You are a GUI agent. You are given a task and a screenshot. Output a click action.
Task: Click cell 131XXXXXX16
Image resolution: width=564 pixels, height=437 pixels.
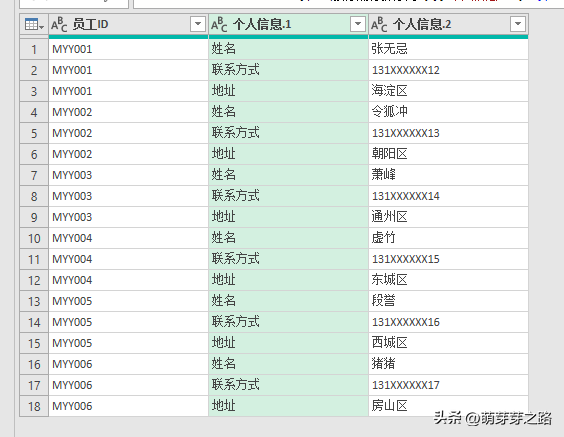coord(449,322)
